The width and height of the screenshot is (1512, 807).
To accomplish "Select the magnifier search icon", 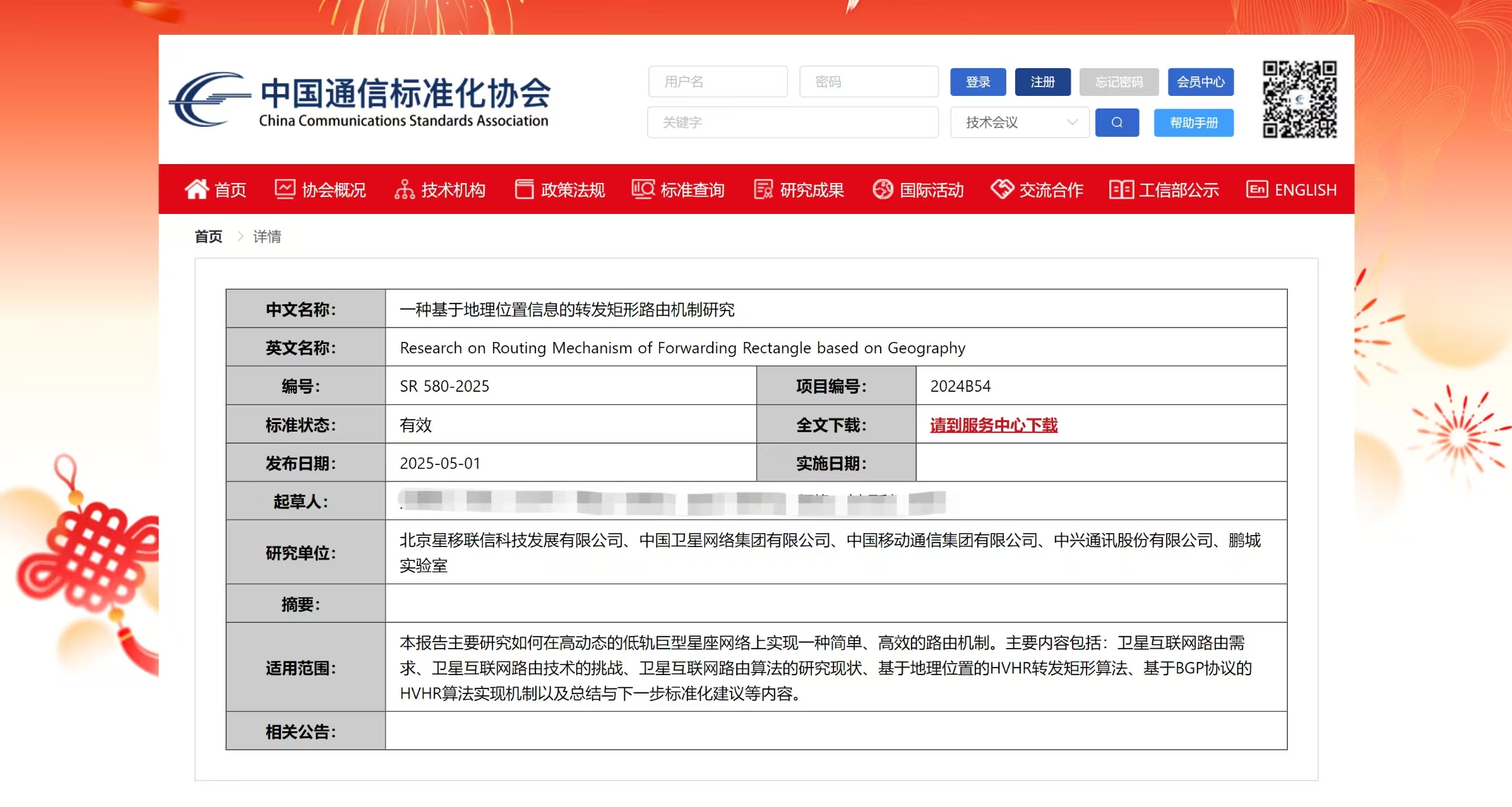I will pos(1116,122).
